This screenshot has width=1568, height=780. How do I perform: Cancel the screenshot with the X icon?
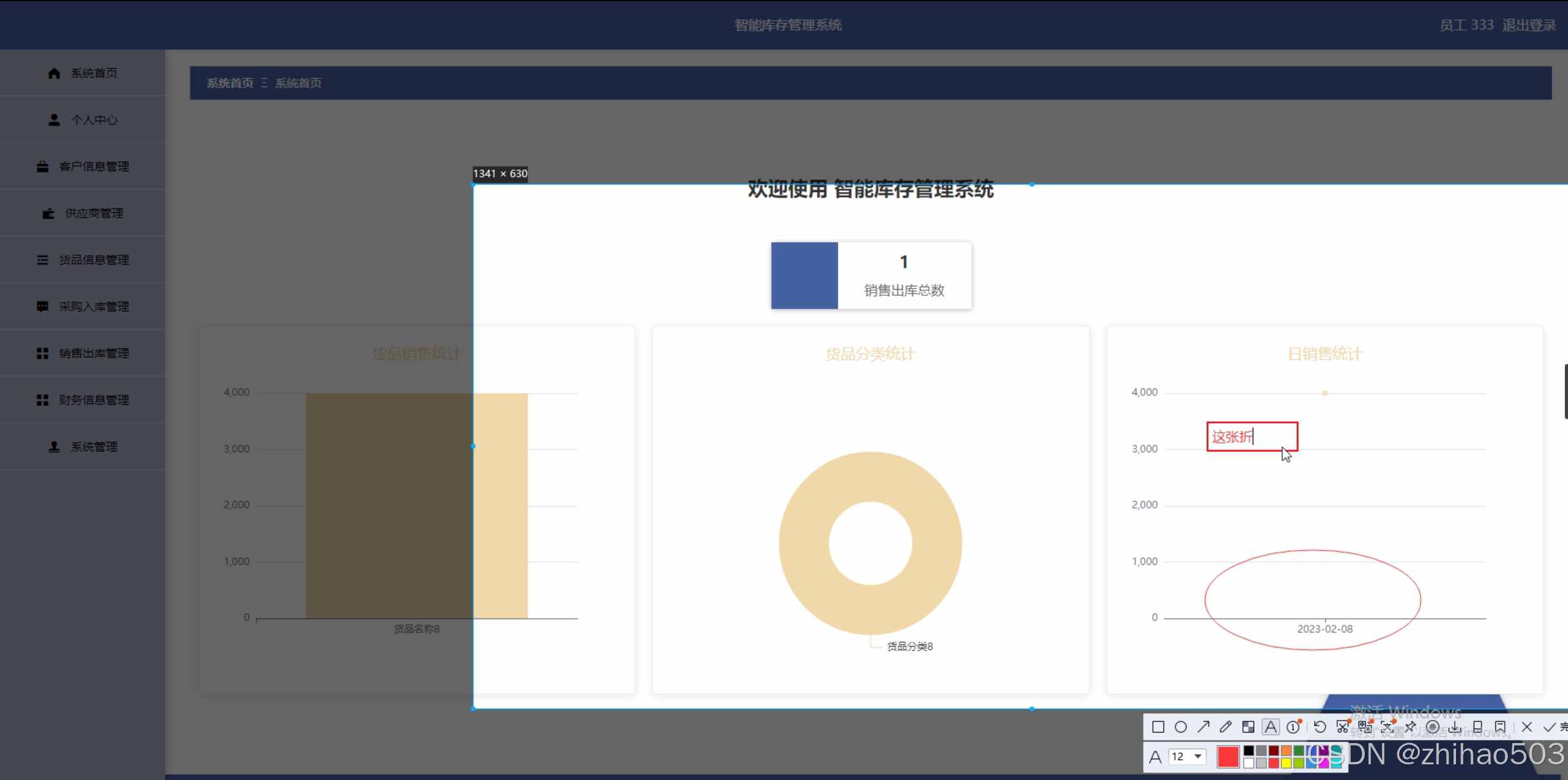1527,727
